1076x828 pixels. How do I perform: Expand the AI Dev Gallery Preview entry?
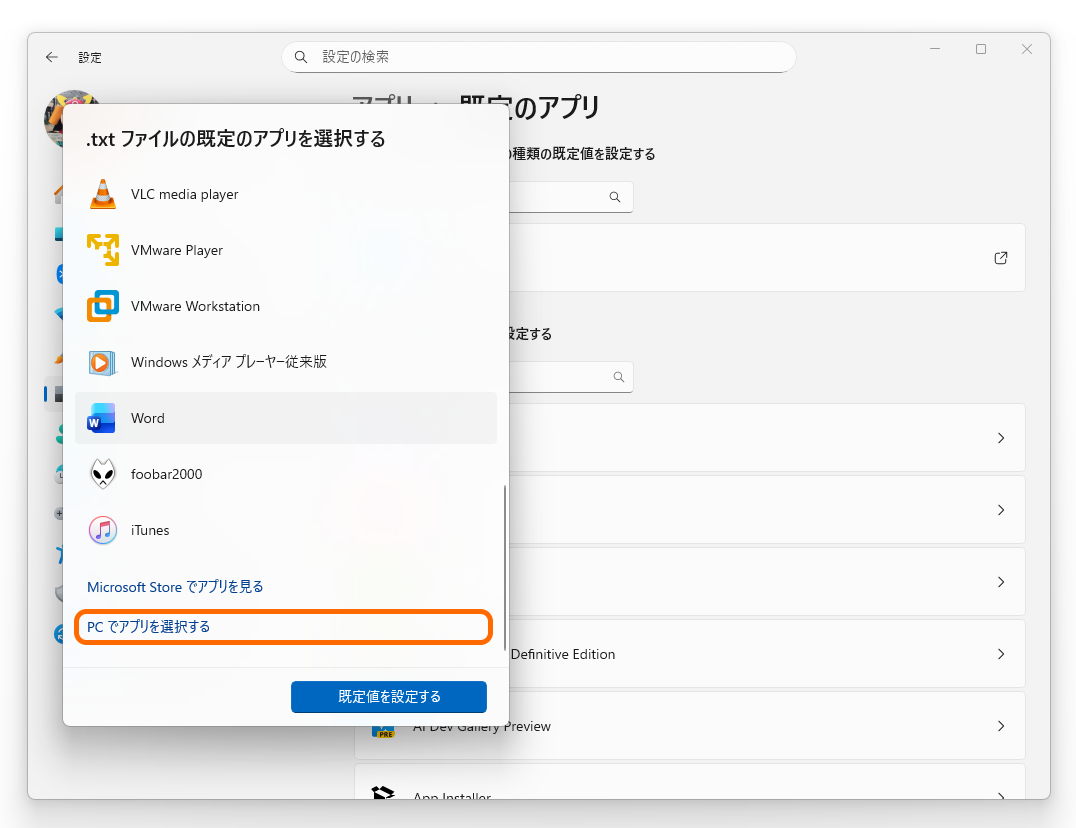1000,726
